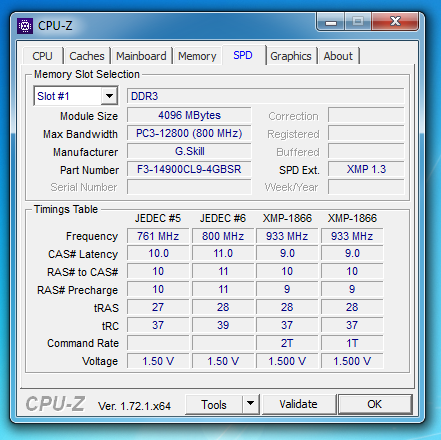
Task: Click the JEDEC #6 column header
Action: pyautogui.click(x=223, y=218)
